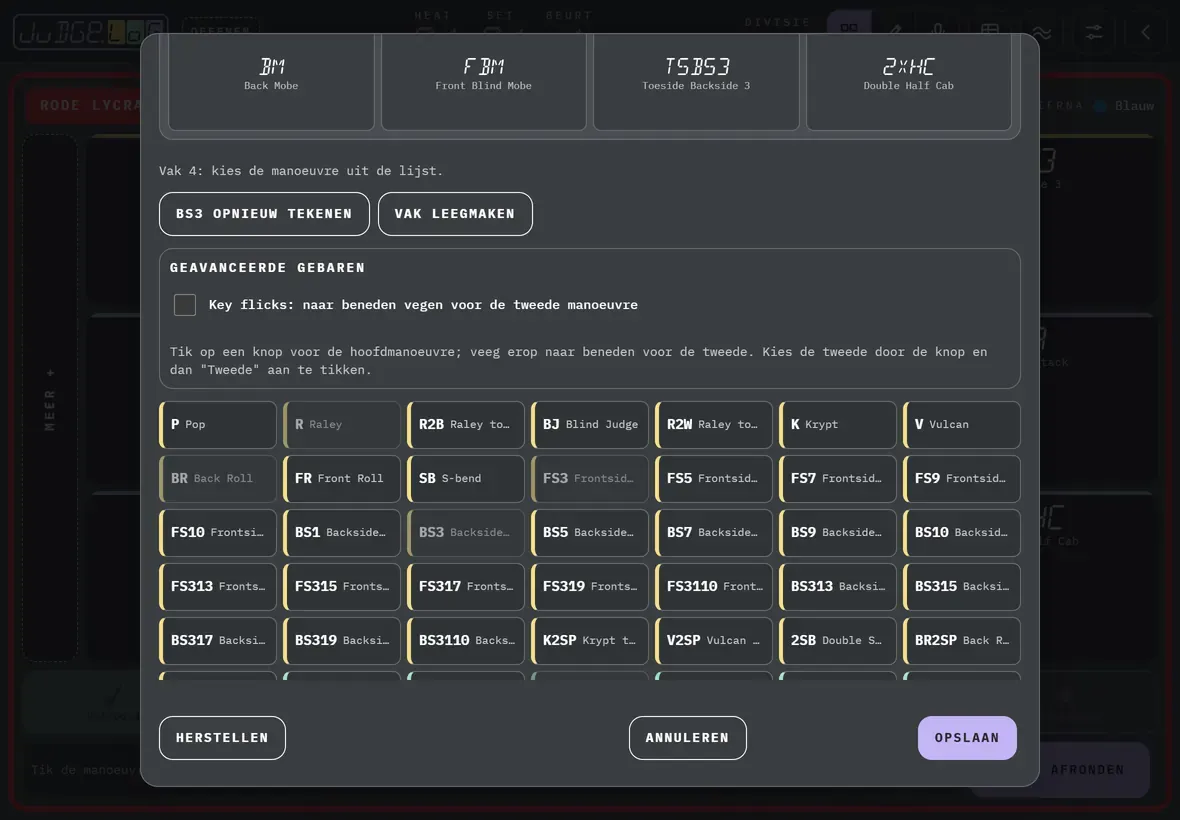This screenshot has width=1180, height=820.
Task: Enable the Key flicks checkbox
Action: coord(185,305)
